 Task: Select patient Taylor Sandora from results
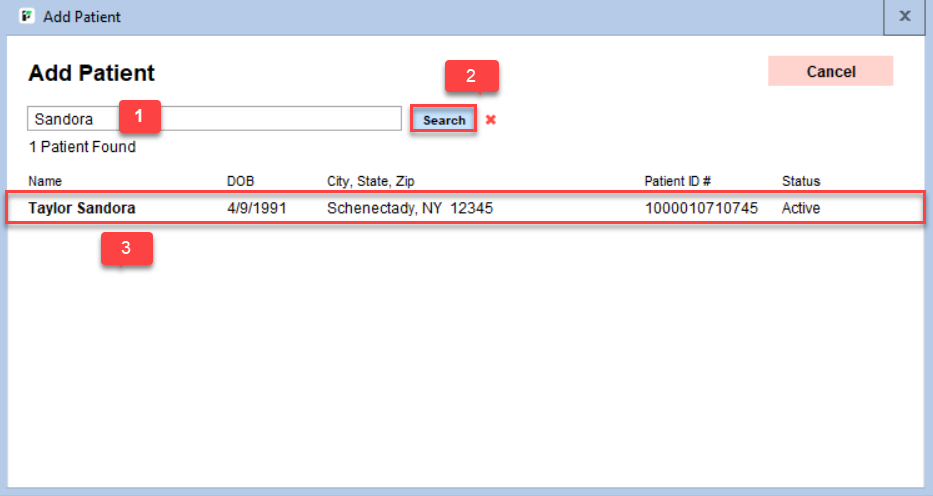(82, 208)
